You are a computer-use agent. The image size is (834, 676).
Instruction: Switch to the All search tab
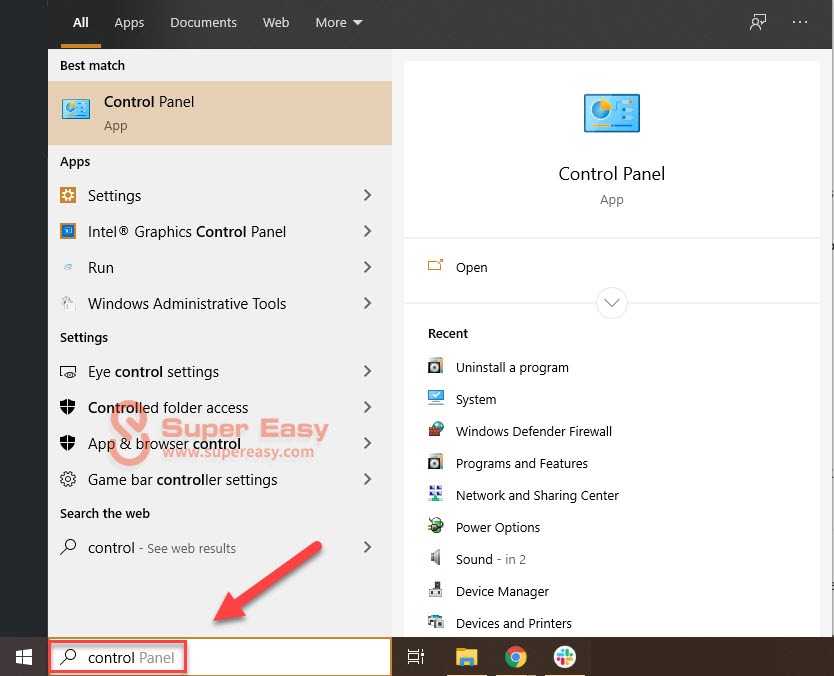pos(80,22)
